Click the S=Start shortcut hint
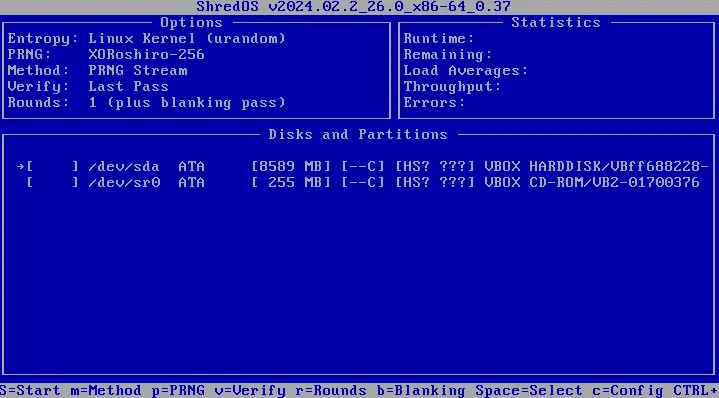Screen dimensions: 719x398 coord(30,391)
